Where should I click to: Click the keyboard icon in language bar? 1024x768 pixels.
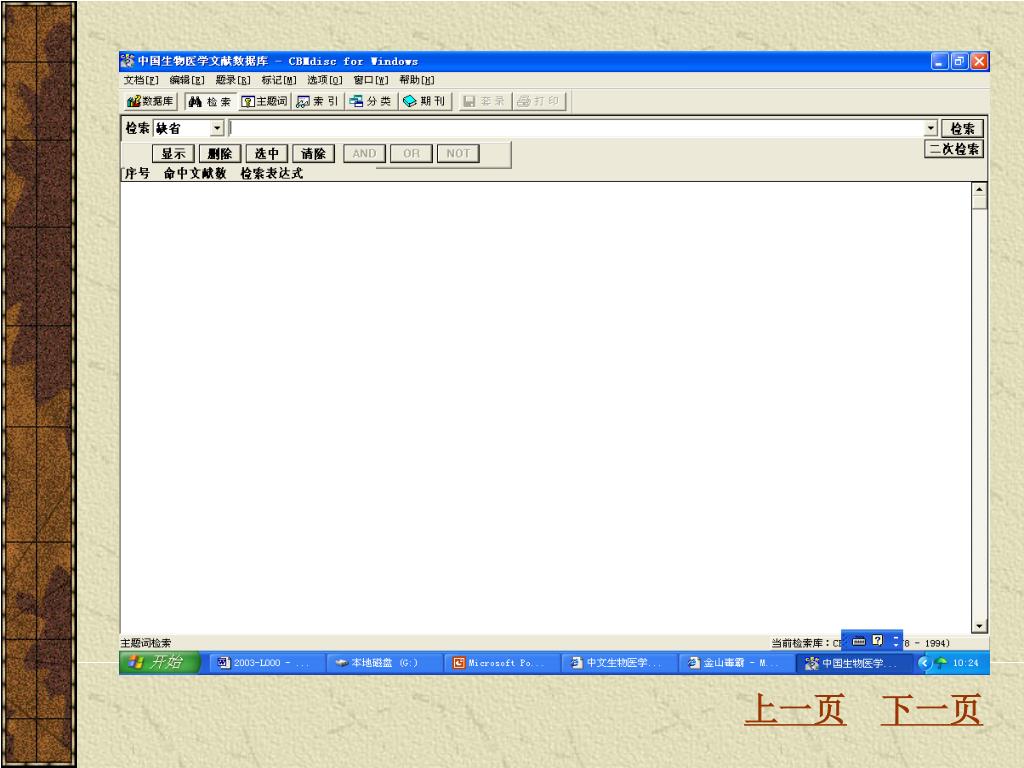click(x=859, y=641)
